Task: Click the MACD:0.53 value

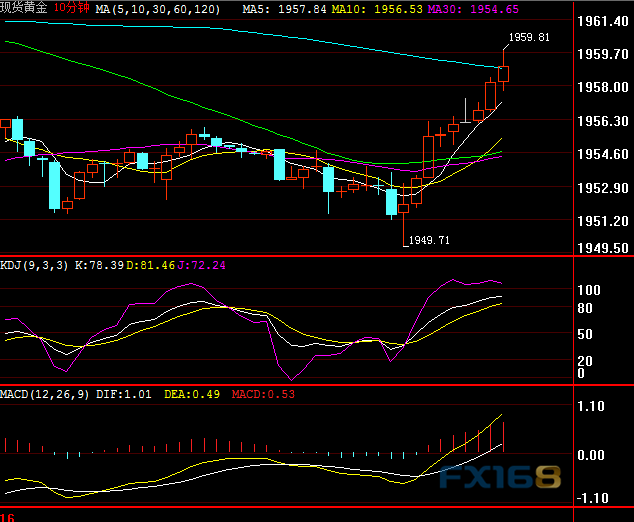Action: [x=263, y=394]
